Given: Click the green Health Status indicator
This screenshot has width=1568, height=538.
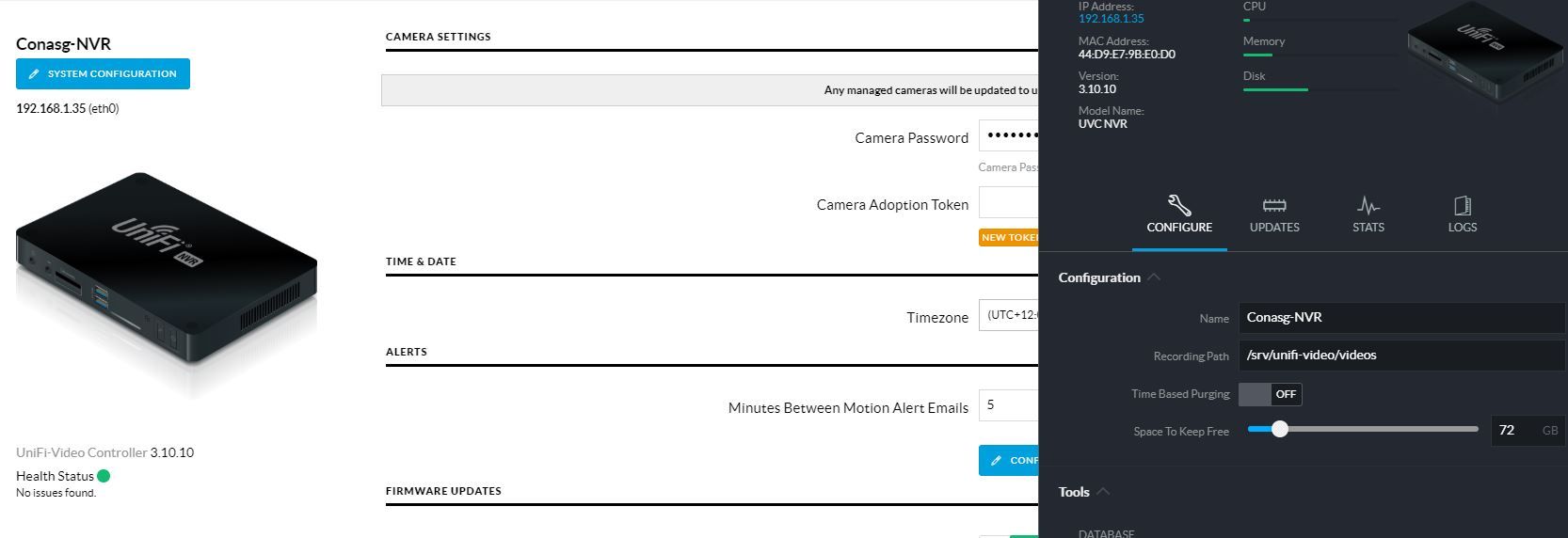Looking at the screenshot, I should point(104,476).
